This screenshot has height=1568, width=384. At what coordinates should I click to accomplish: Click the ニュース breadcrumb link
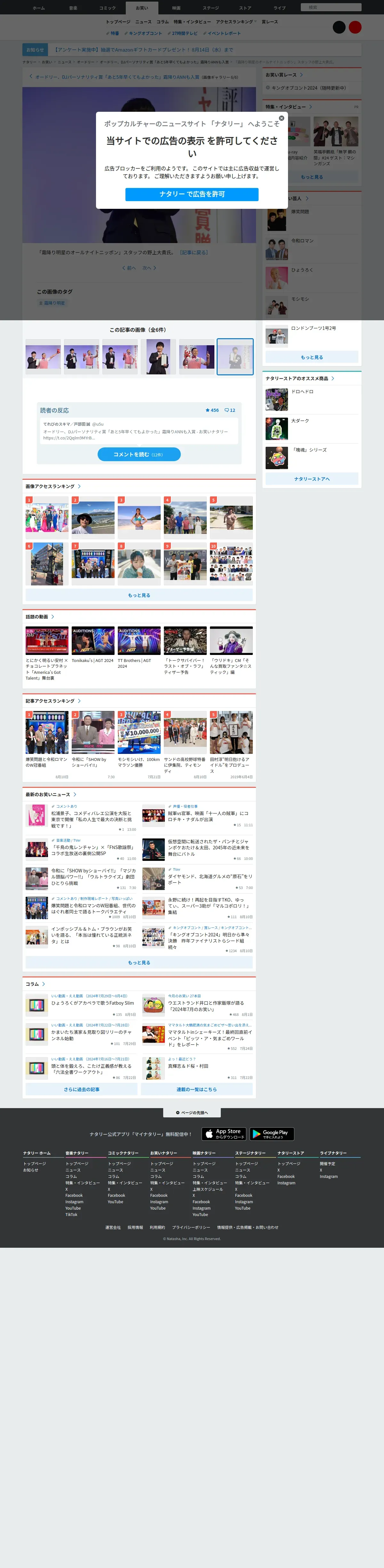click(65, 62)
